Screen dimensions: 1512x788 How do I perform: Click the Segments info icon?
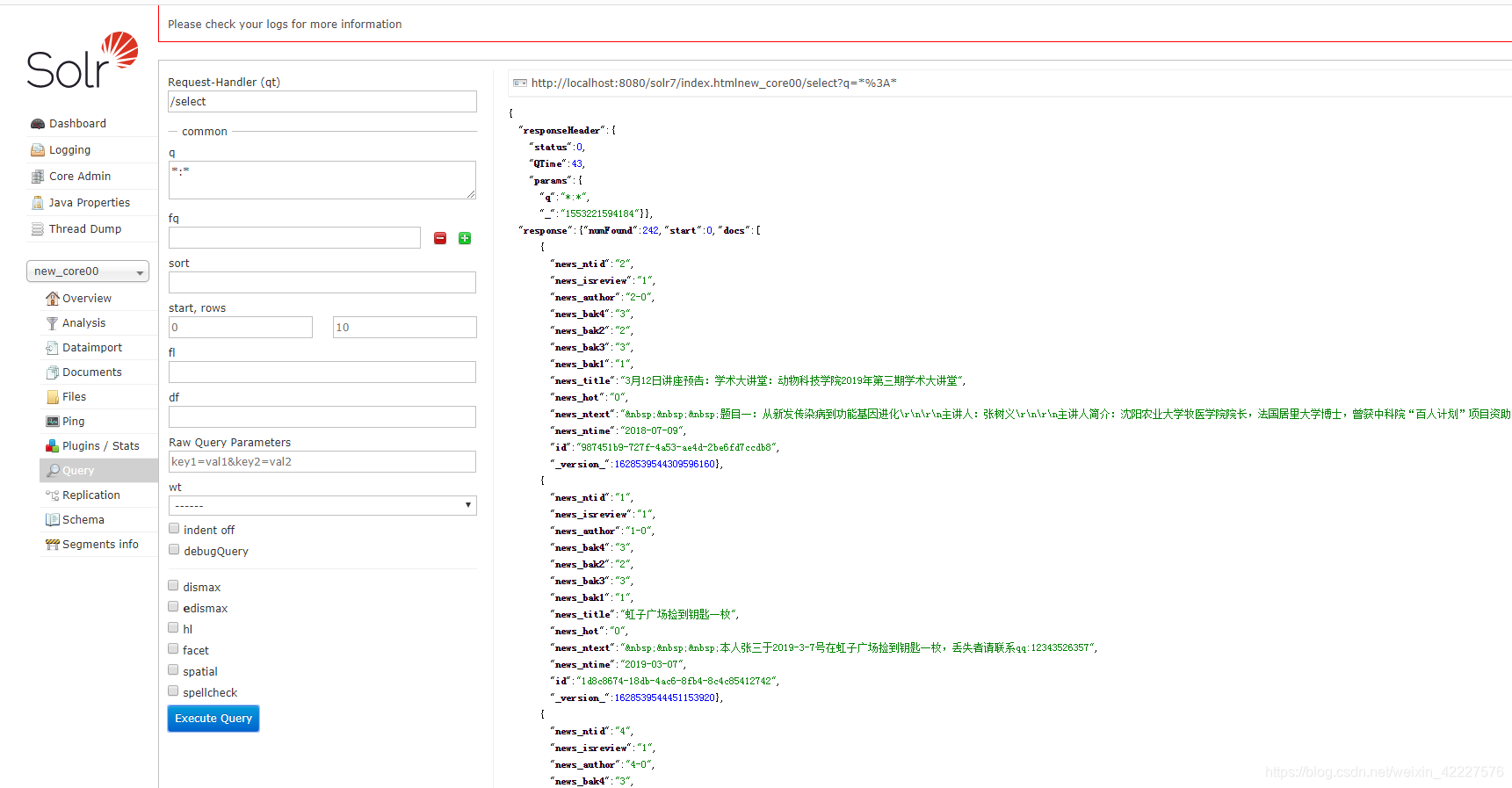(52, 545)
